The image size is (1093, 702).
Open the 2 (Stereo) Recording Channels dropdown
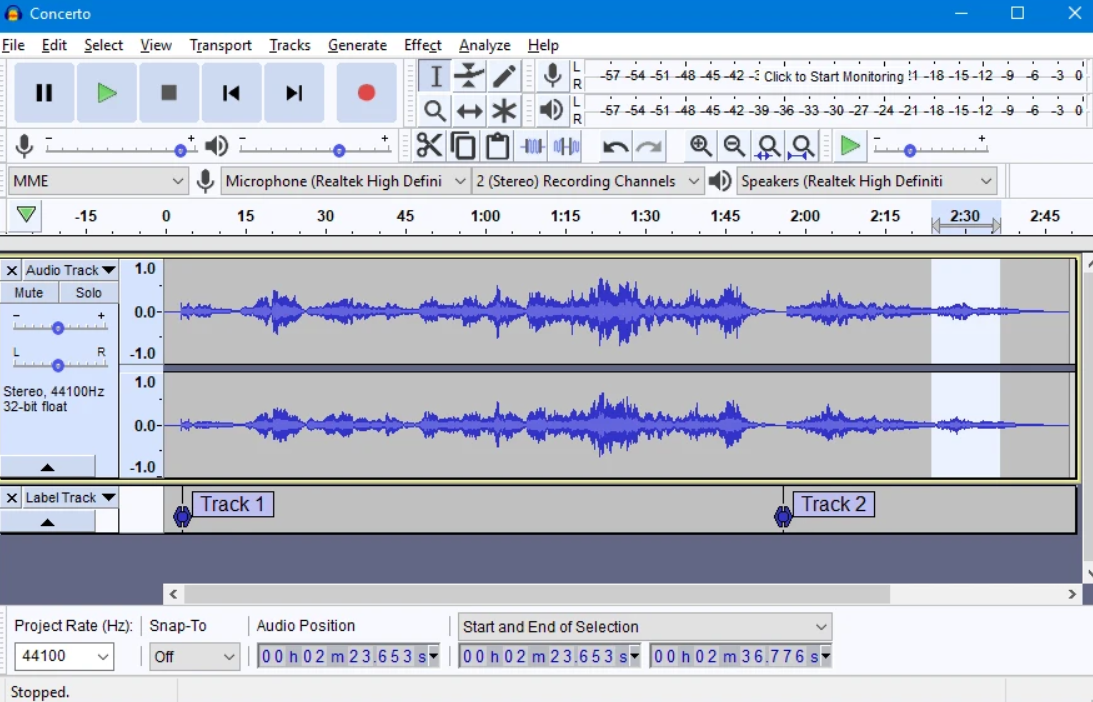point(586,181)
